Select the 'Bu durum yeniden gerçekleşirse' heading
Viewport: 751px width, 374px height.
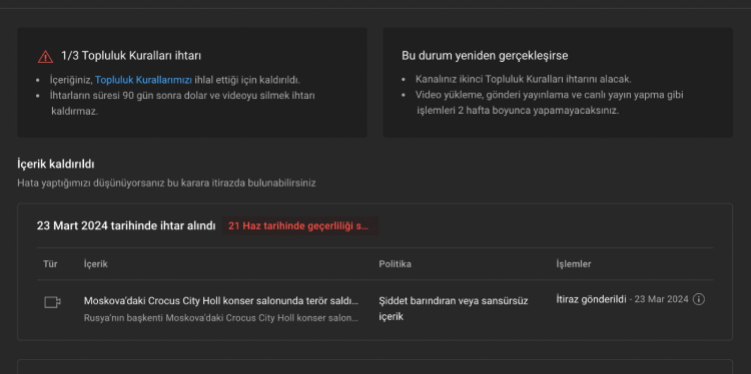(485, 56)
